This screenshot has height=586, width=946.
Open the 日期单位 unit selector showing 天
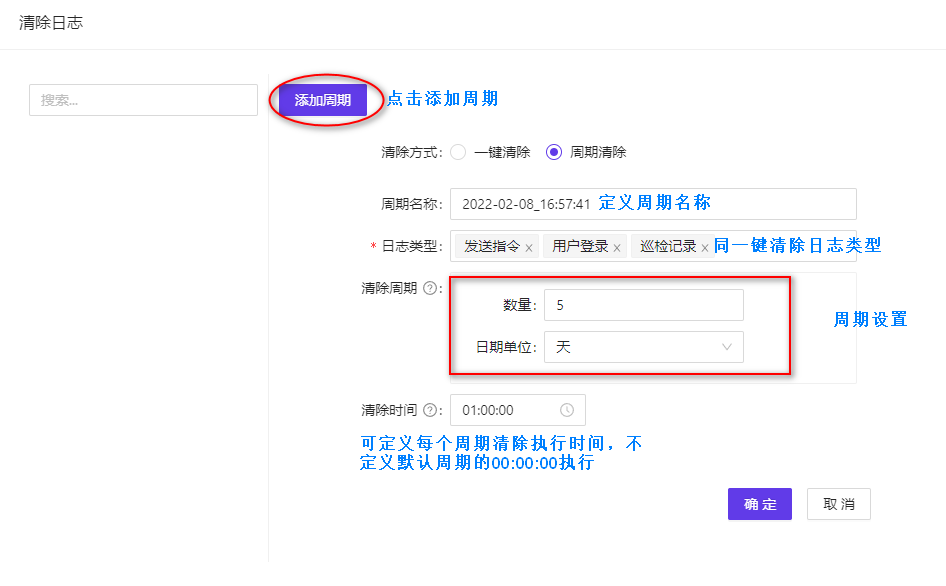click(x=645, y=345)
